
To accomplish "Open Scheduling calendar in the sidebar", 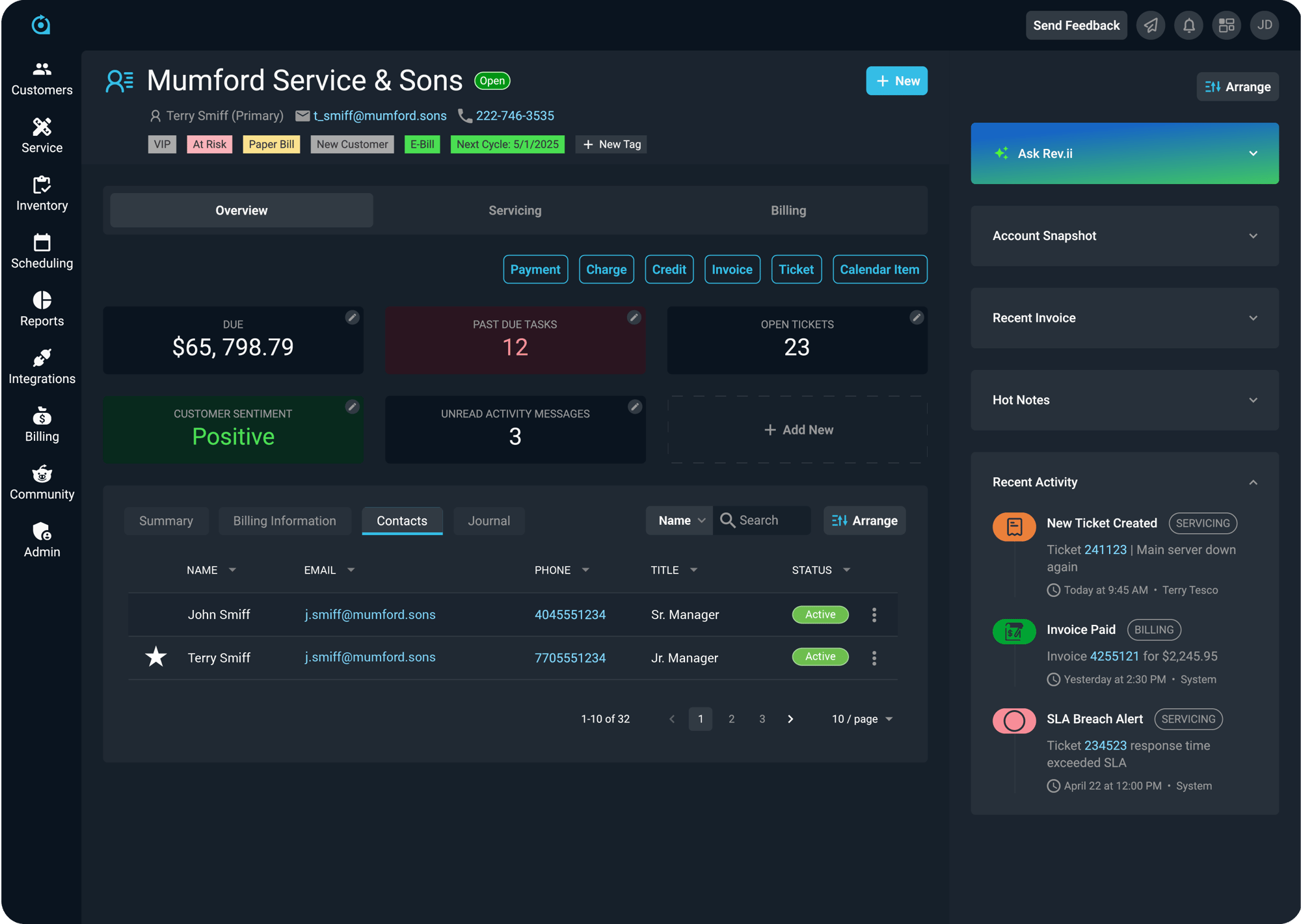I will pyautogui.click(x=42, y=252).
